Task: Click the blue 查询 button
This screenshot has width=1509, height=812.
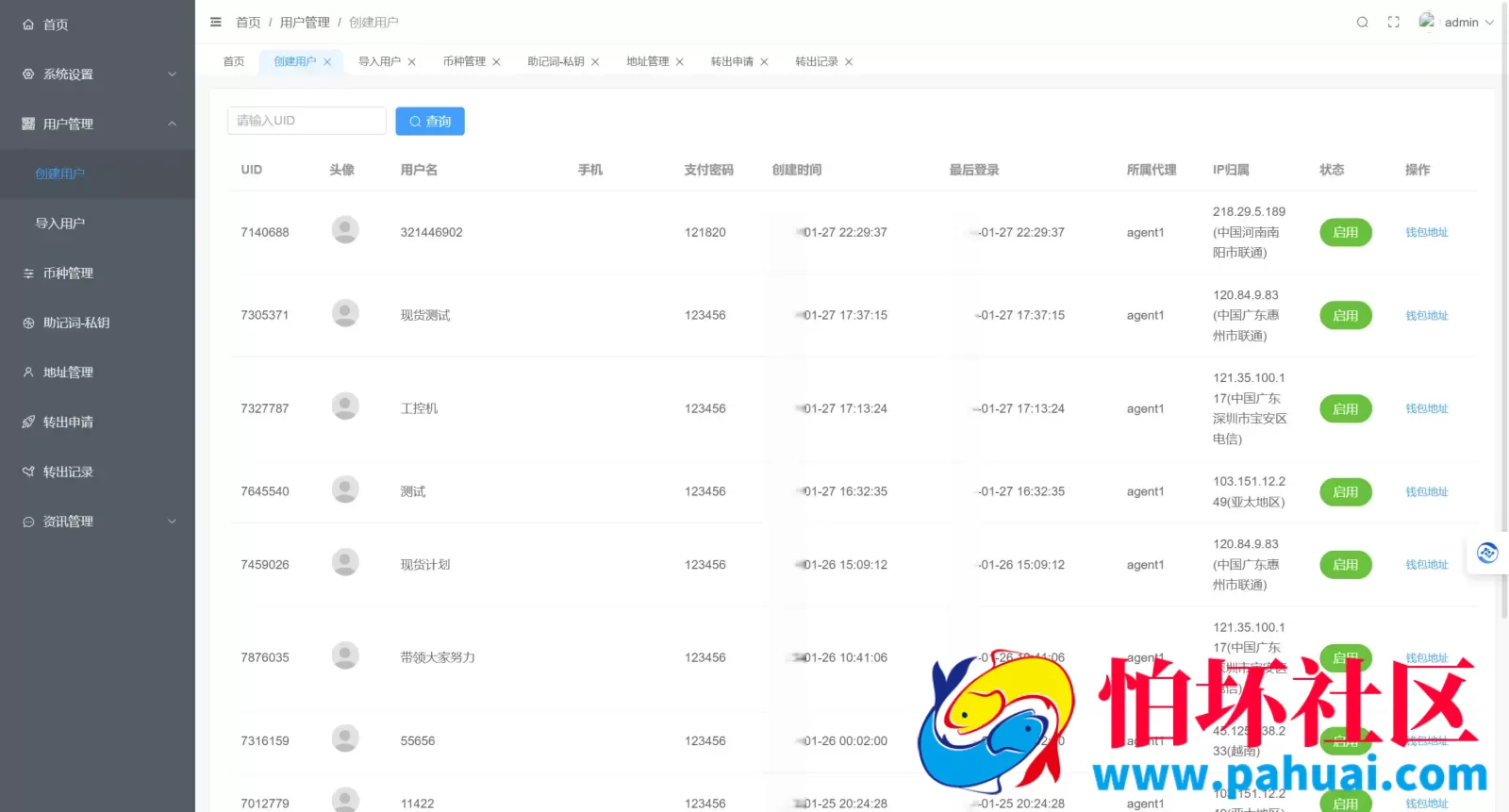Action: click(430, 121)
